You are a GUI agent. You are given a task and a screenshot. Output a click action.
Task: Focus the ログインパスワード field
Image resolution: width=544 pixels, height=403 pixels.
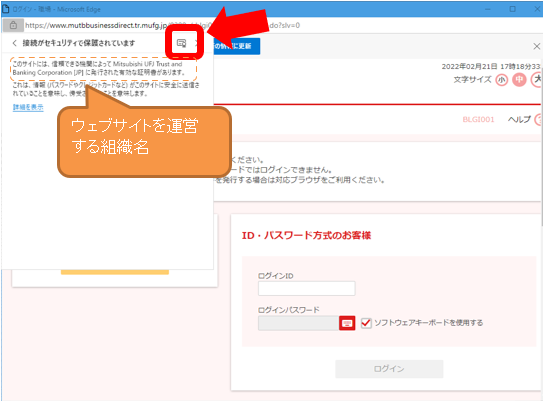(x=298, y=323)
